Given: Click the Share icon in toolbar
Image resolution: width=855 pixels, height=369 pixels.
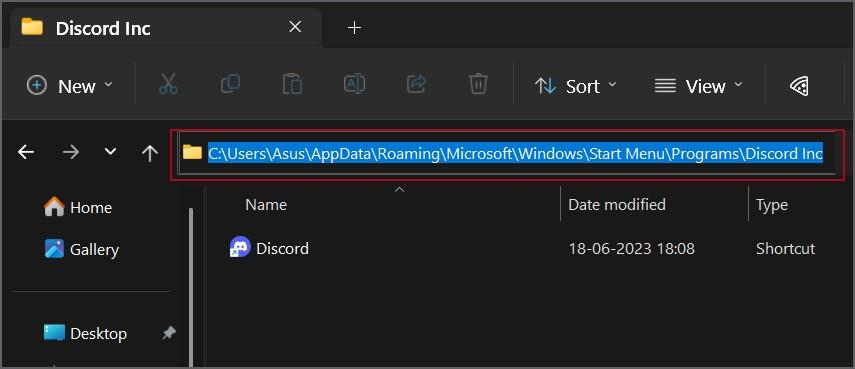Looking at the screenshot, I should tap(417, 85).
